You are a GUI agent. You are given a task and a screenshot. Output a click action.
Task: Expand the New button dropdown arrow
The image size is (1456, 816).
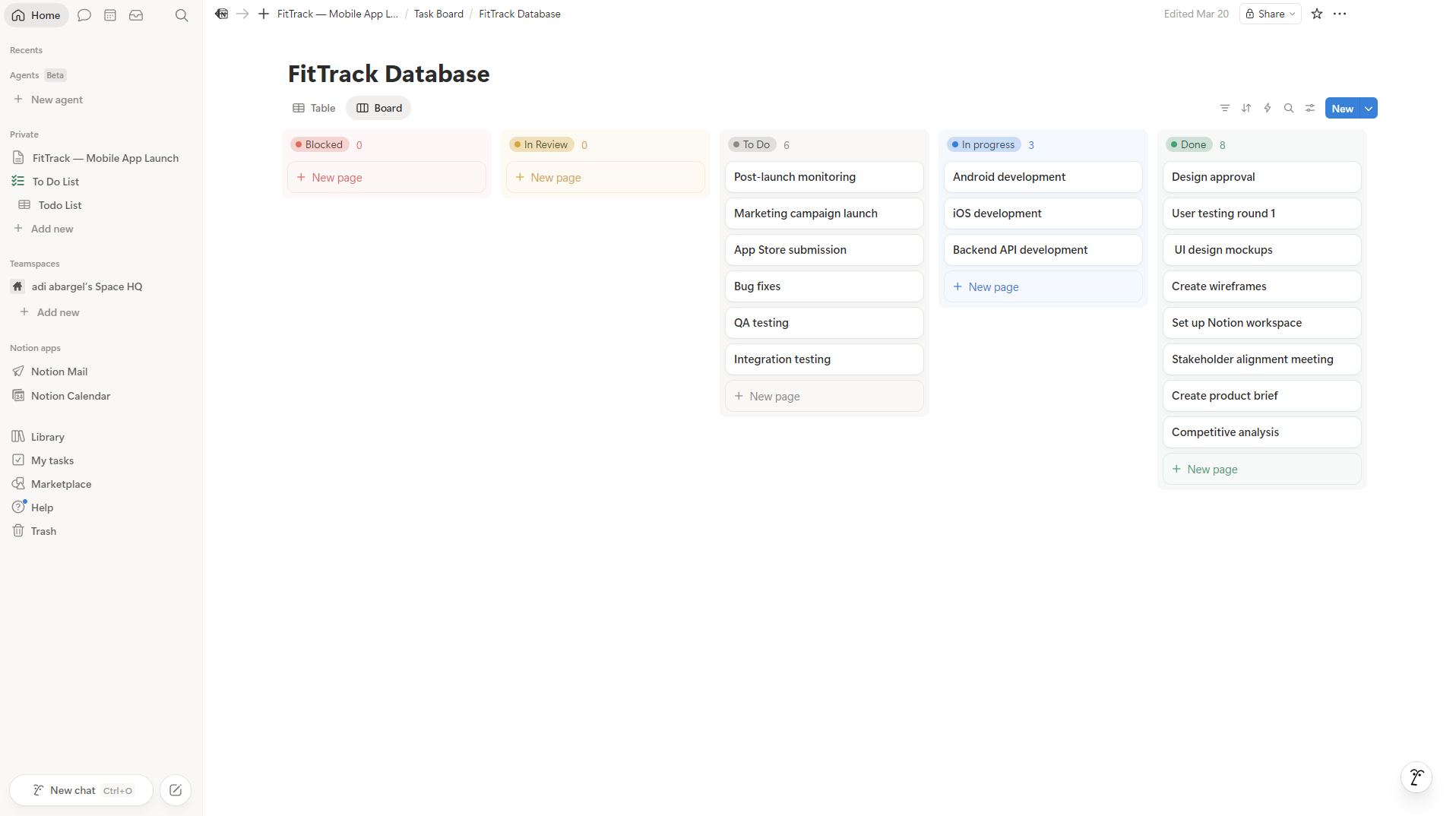1368,108
